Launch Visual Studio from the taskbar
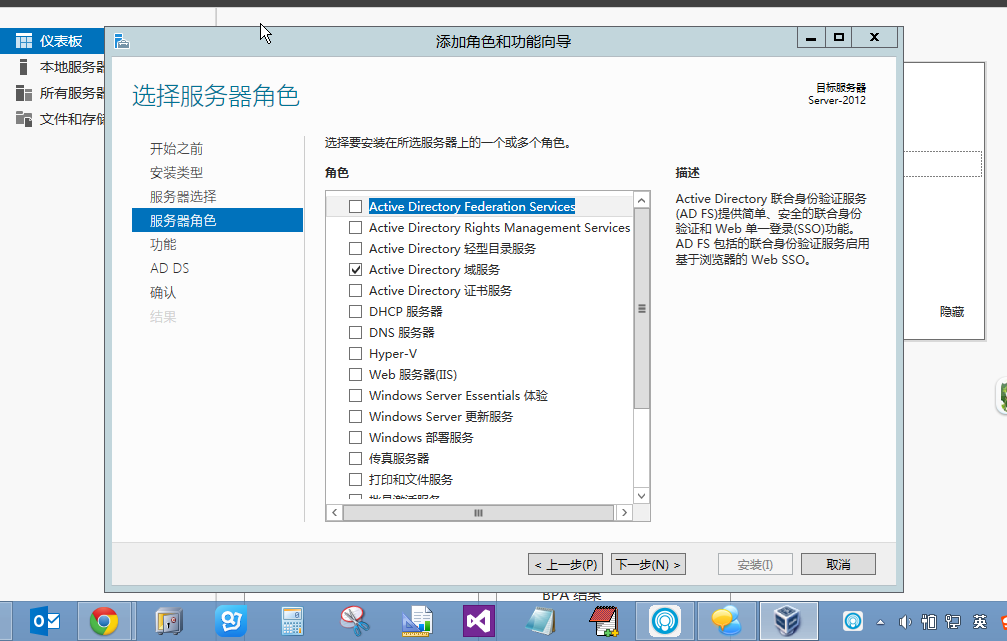The image size is (1007, 641). [x=479, y=621]
